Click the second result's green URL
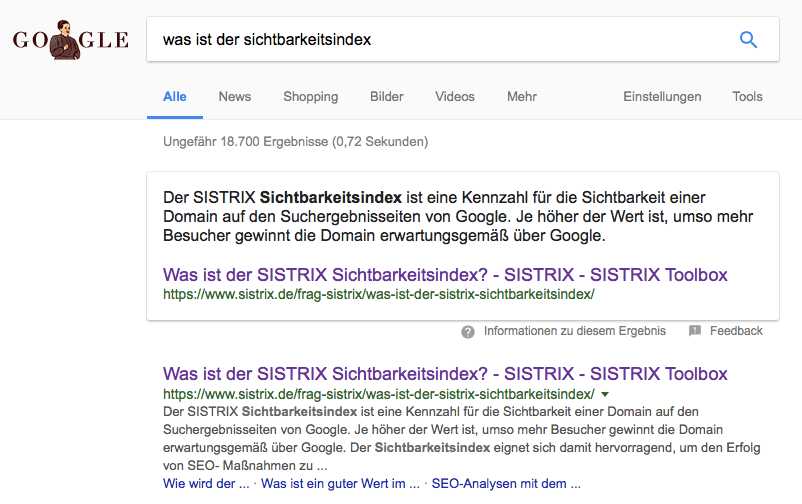The image size is (802, 504). (x=378, y=395)
